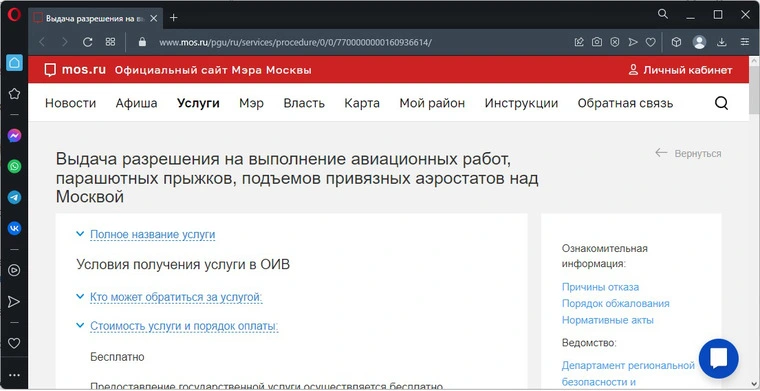Open the Карта menu item
This screenshot has height=391, width=760.
coord(362,103)
